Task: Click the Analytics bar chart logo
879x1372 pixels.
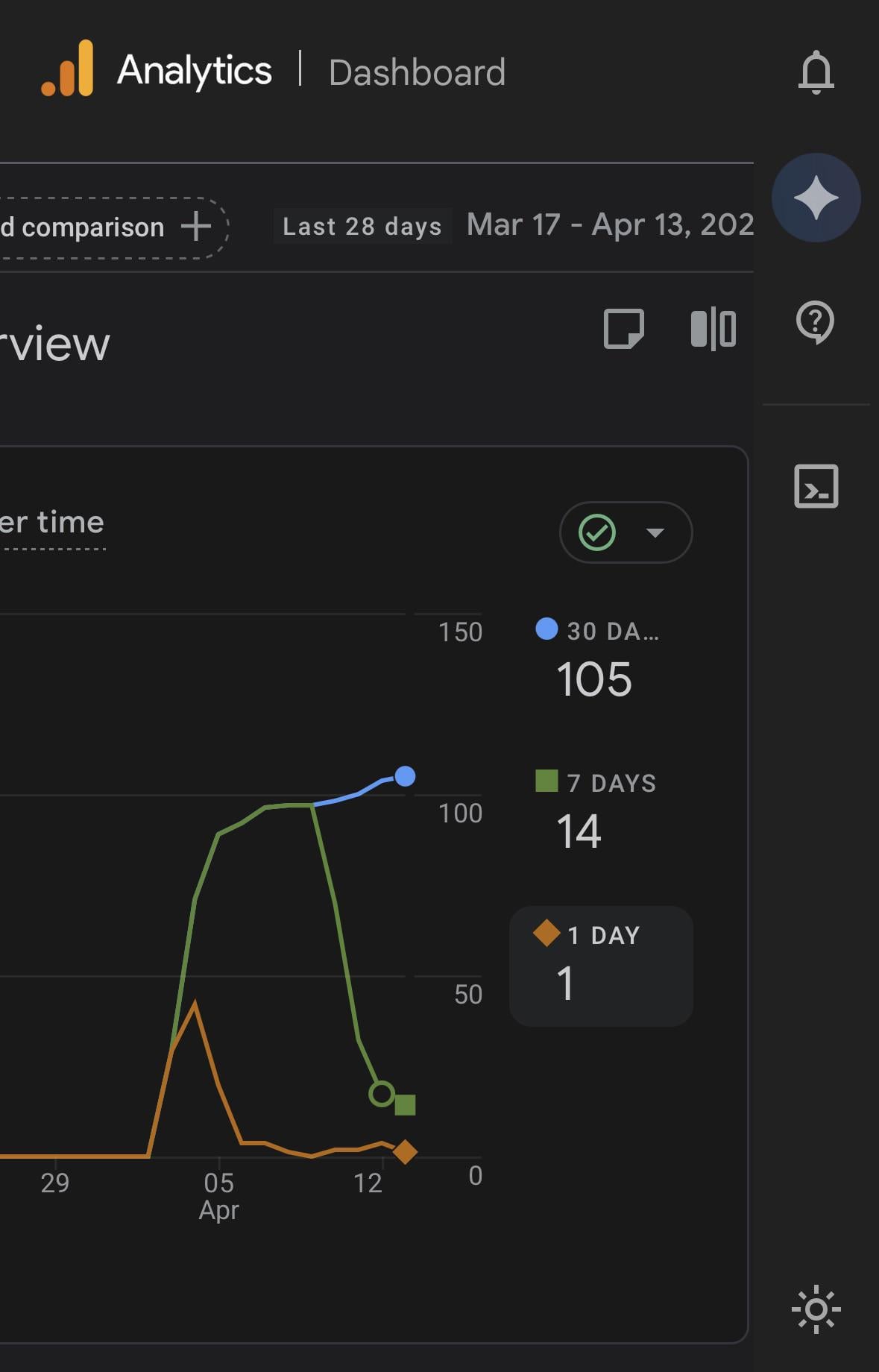Action: (x=68, y=69)
